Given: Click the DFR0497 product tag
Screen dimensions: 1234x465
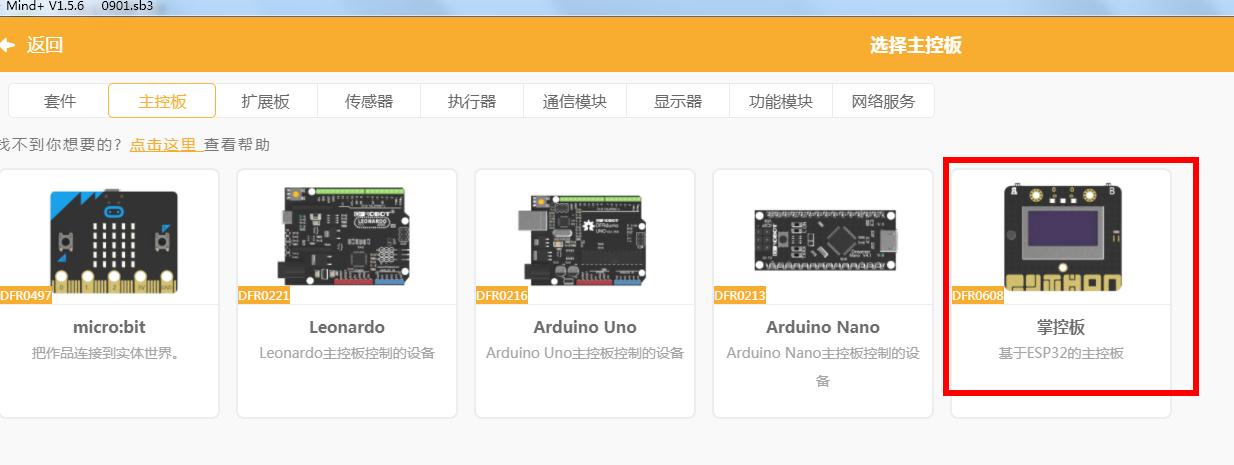Looking at the screenshot, I should pyautogui.click(x=26, y=296).
